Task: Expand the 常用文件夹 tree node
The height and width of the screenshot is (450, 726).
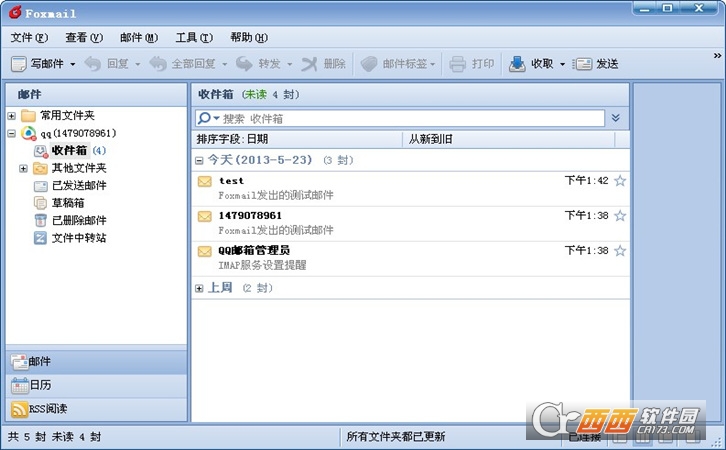Action: 12,116
